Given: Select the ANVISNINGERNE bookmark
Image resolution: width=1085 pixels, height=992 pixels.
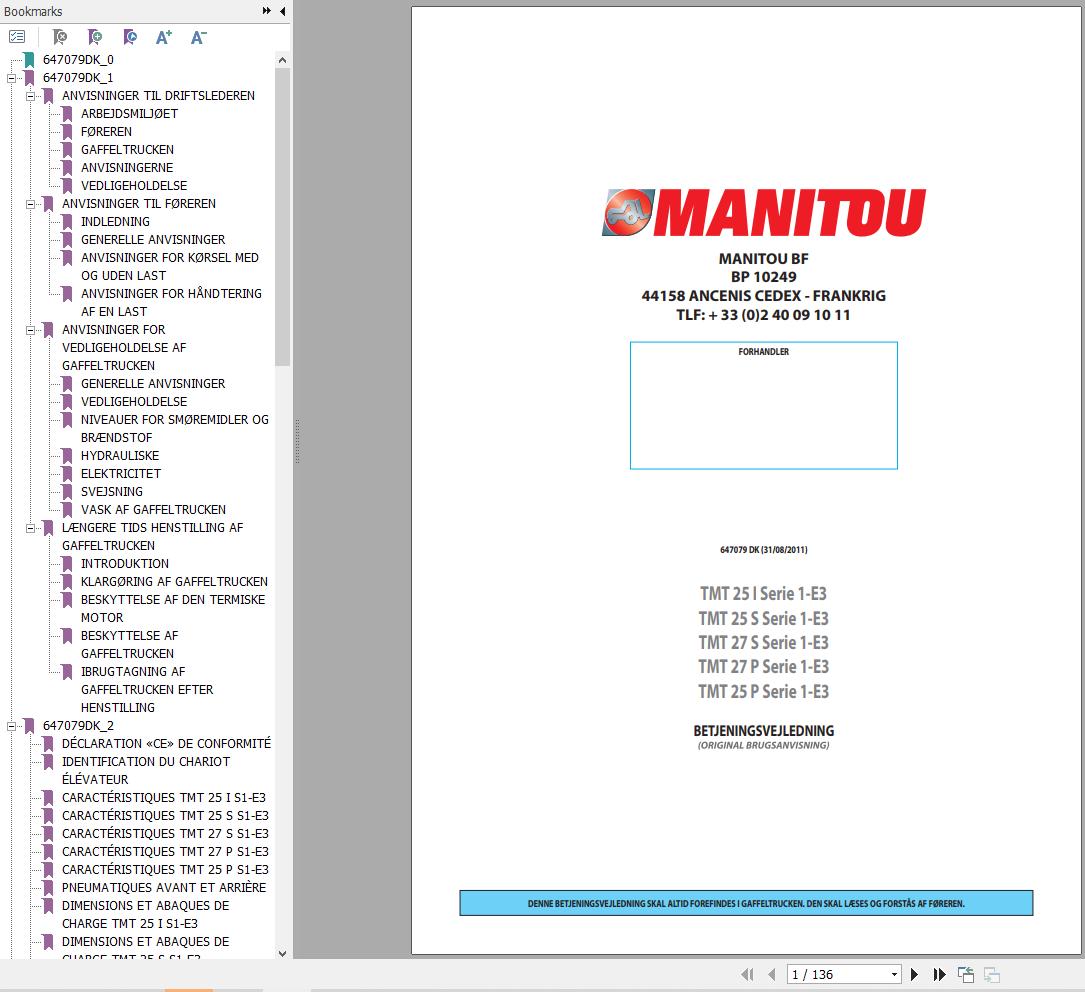Looking at the screenshot, I should click(127, 167).
